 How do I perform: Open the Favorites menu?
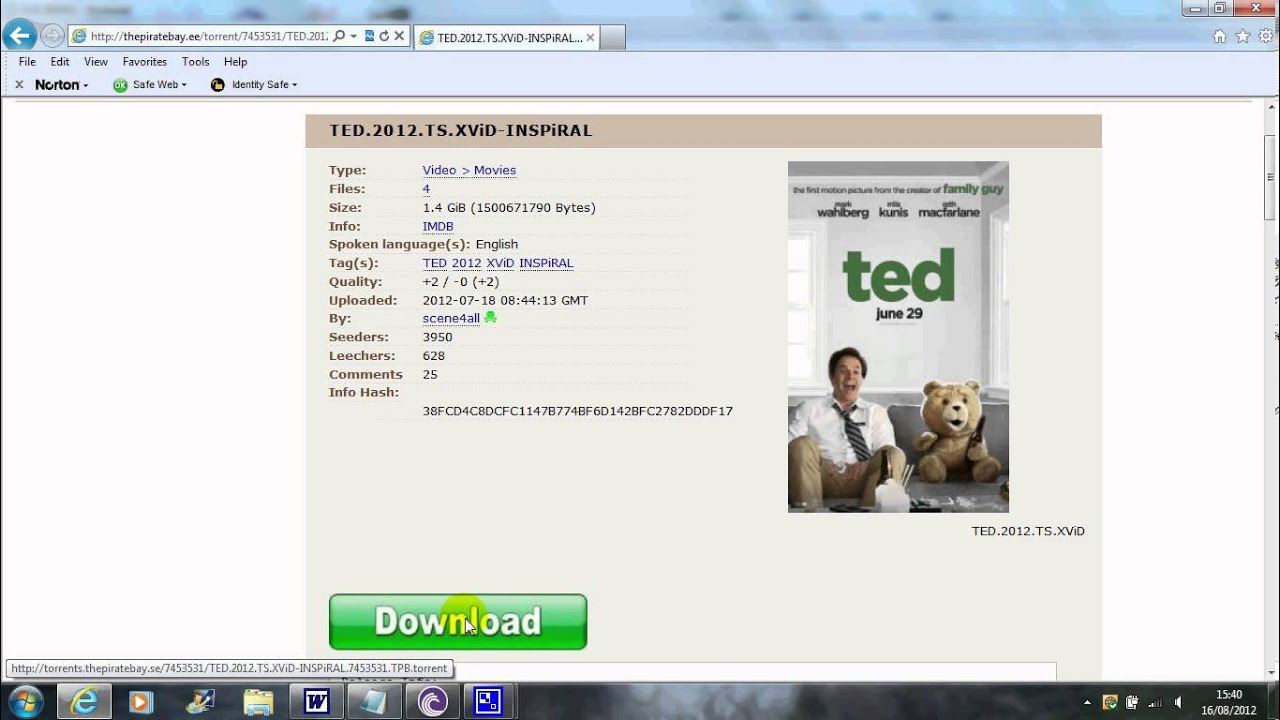145,62
